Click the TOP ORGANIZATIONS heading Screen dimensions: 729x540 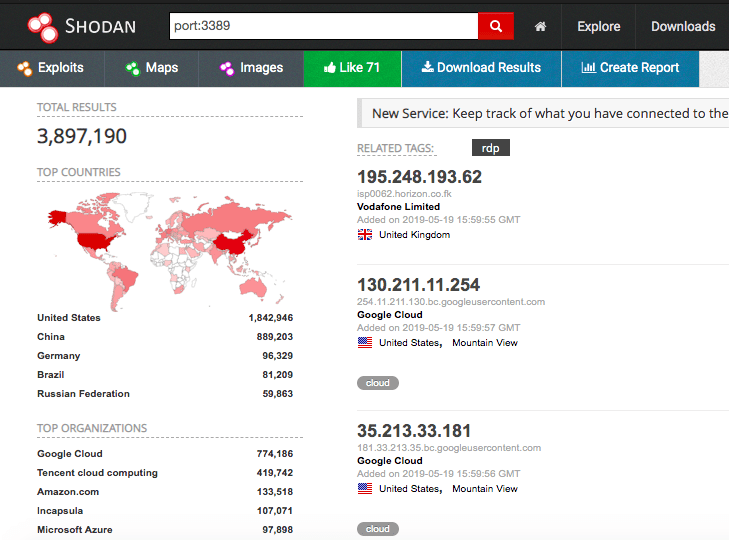click(92, 428)
